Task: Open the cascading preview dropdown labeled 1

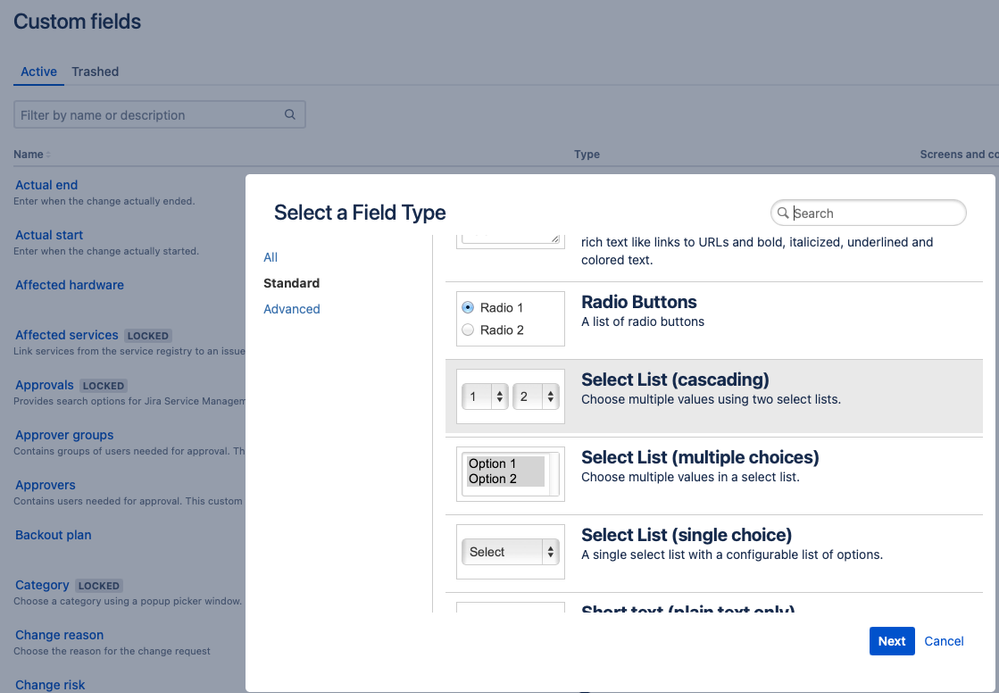Action: 485,397
